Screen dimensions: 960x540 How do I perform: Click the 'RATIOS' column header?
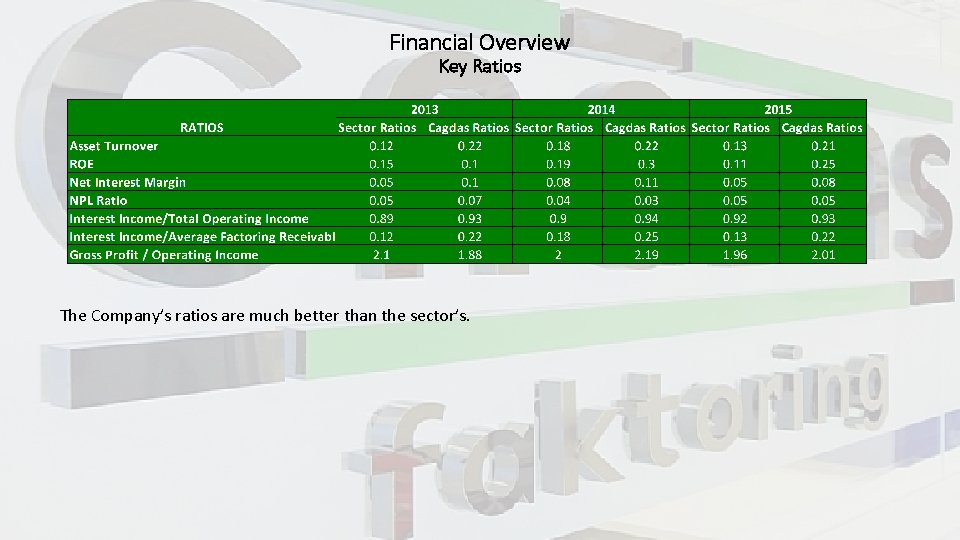tap(201, 127)
